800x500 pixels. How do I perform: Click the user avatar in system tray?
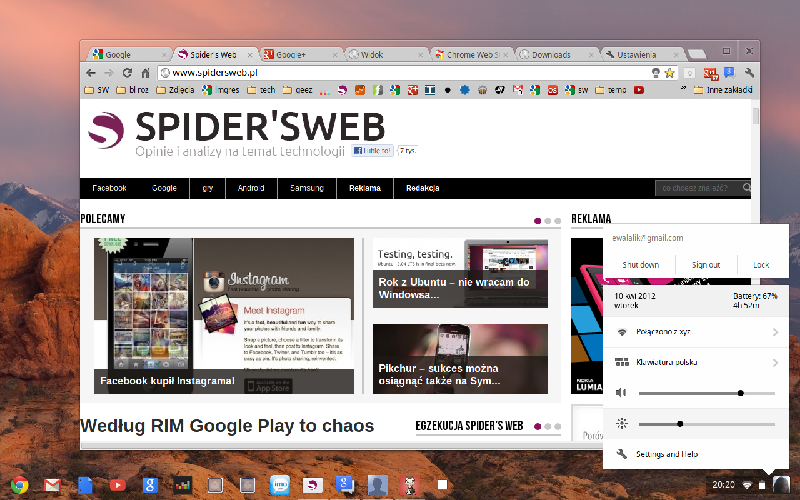(x=781, y=485)
